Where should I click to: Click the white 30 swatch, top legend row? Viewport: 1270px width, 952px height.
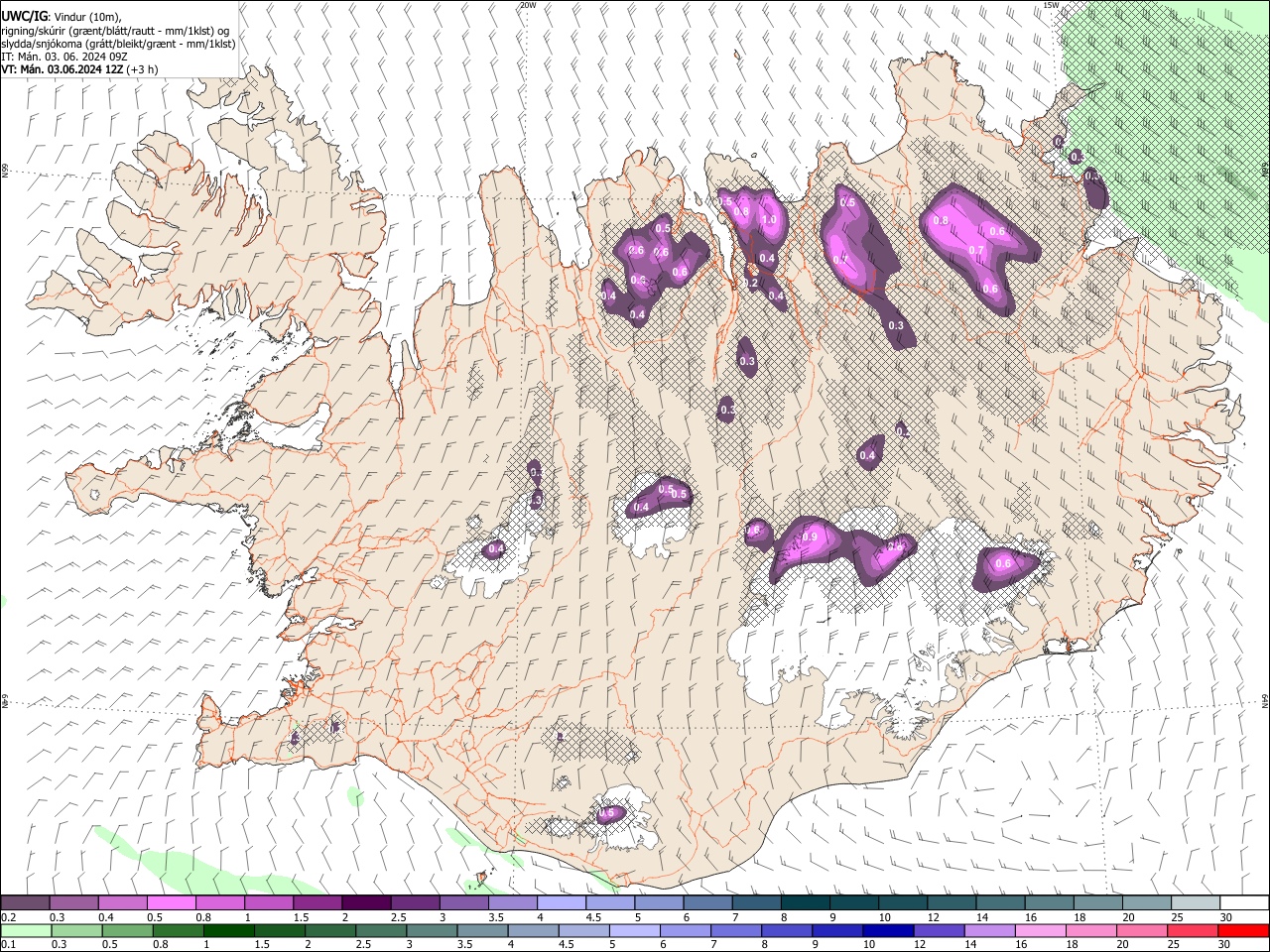tap(1244, 903)
